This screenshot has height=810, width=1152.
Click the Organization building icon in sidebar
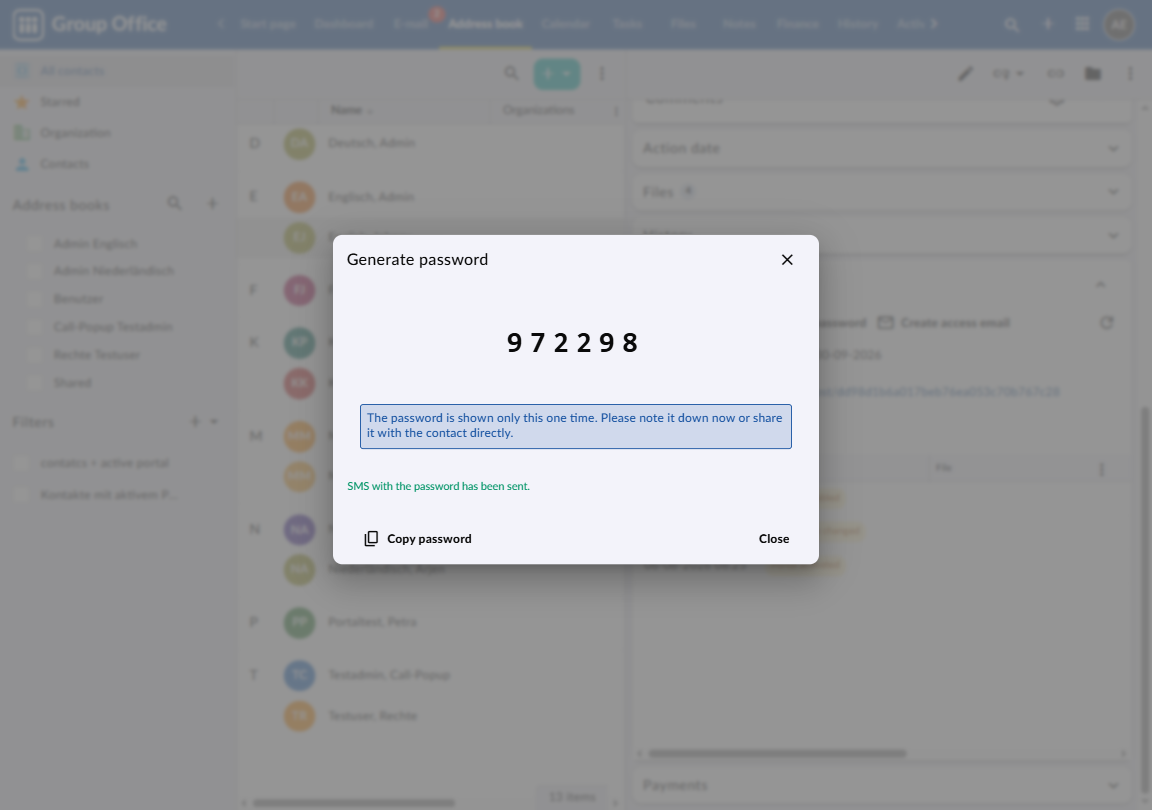[22, 133]
